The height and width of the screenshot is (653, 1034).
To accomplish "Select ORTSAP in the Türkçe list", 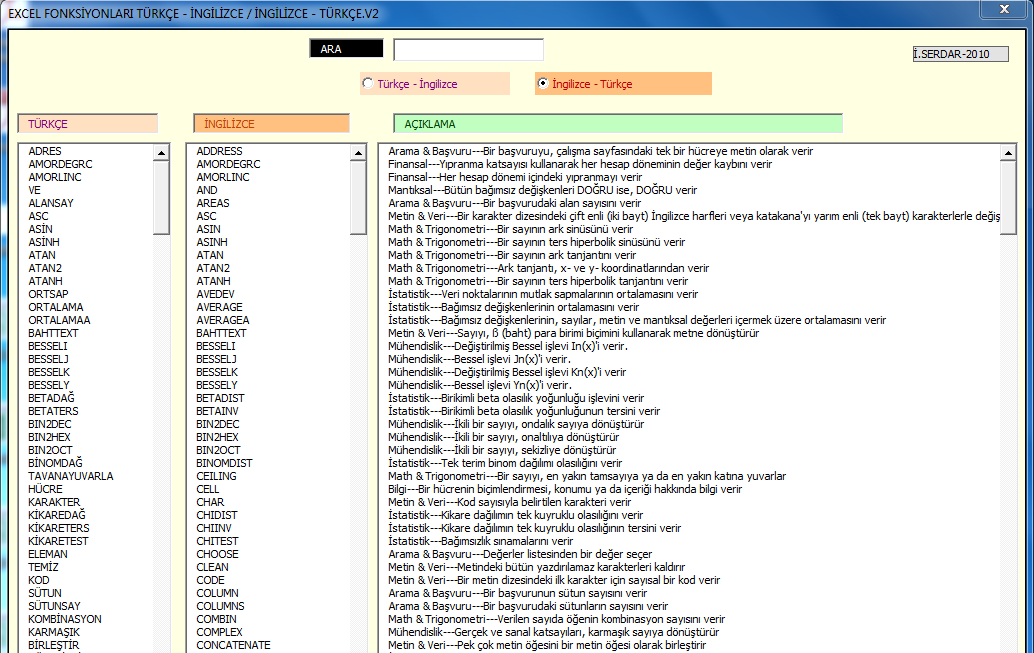I will pos(48,294).
